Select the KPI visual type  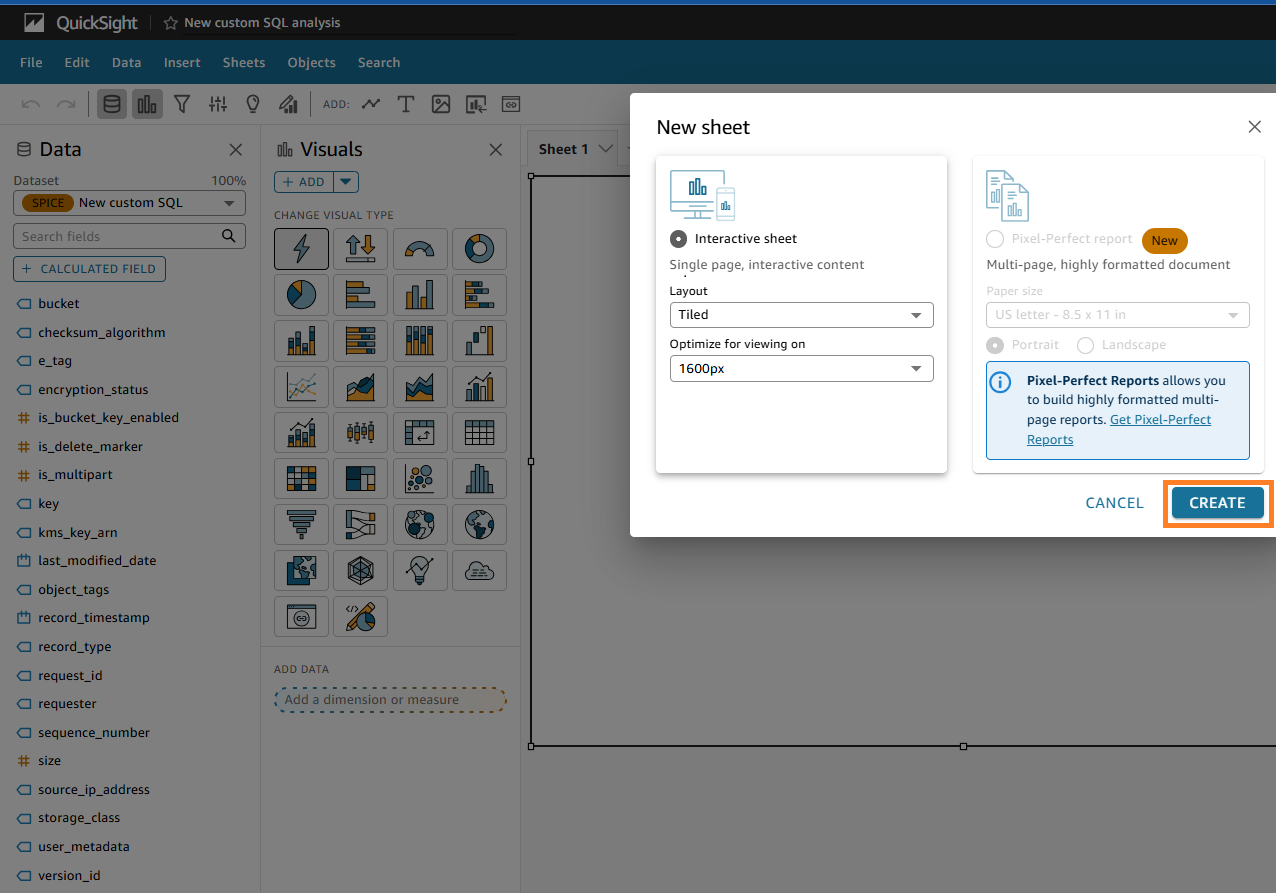360,248
